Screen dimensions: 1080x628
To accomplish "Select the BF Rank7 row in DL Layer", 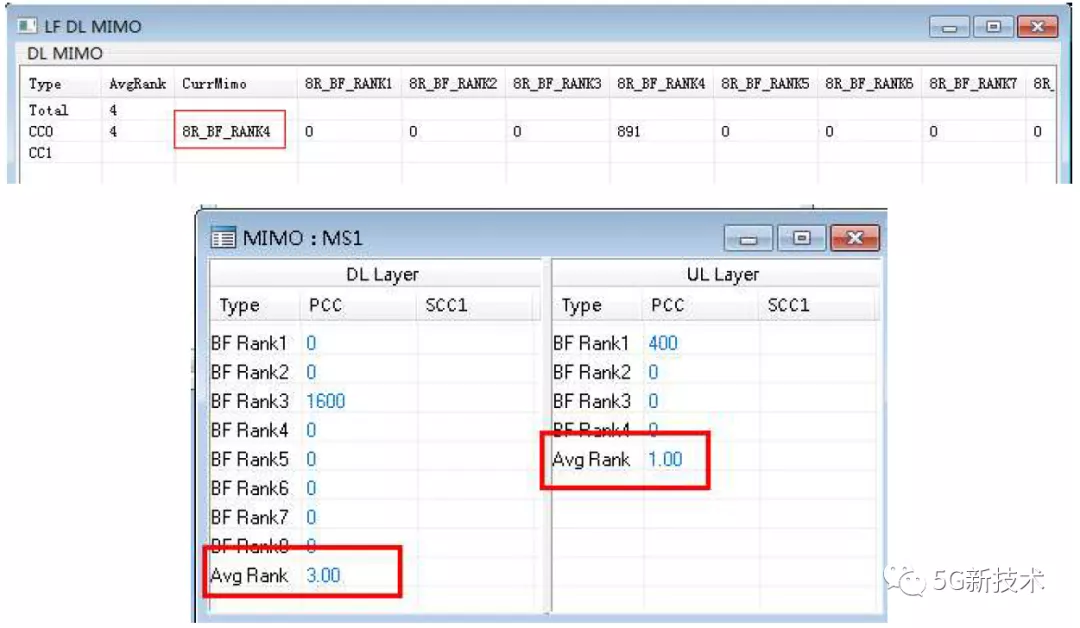I will point(375,517).
